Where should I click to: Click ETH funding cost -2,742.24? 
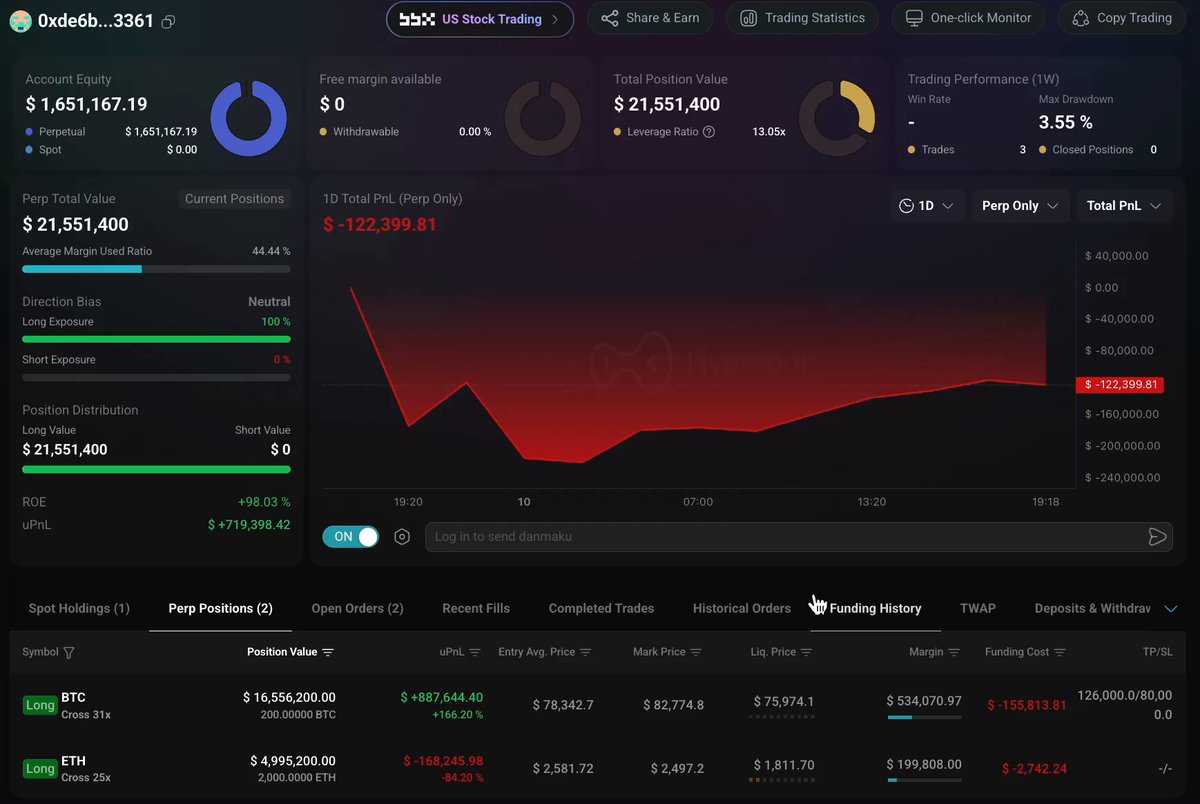(x=1035, y=768)
